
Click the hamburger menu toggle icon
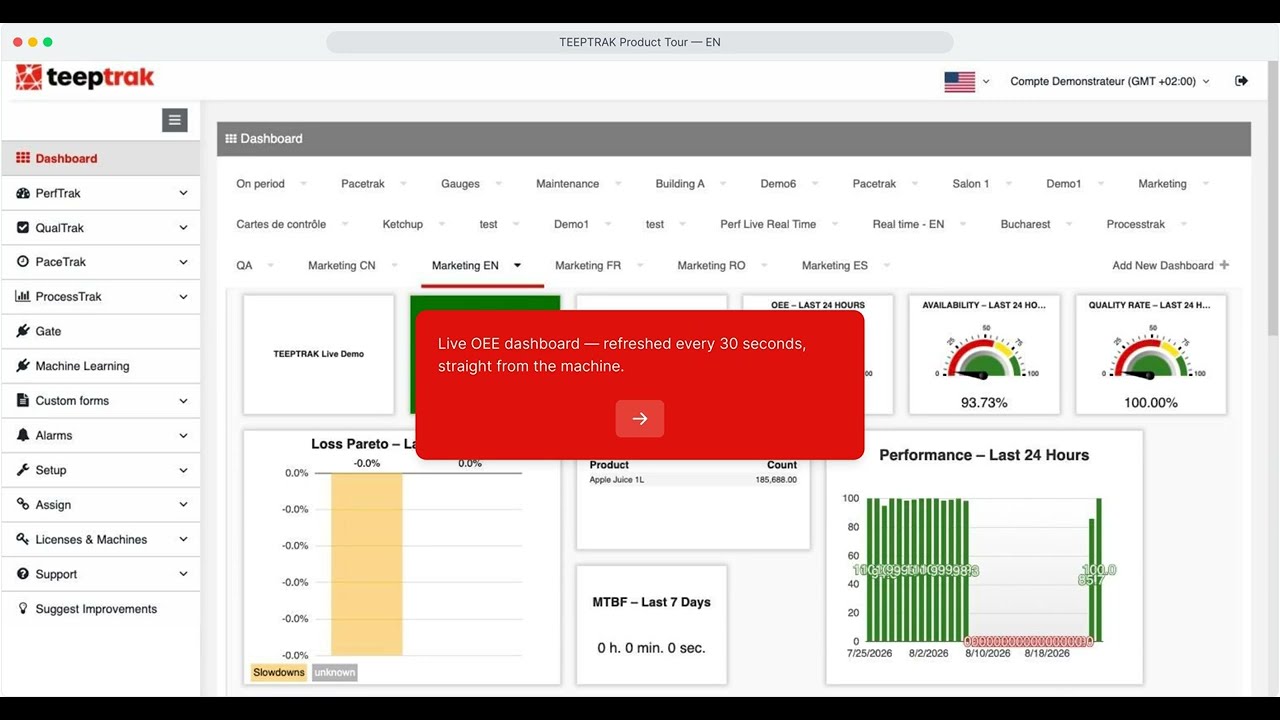click(x=175, y=120)
